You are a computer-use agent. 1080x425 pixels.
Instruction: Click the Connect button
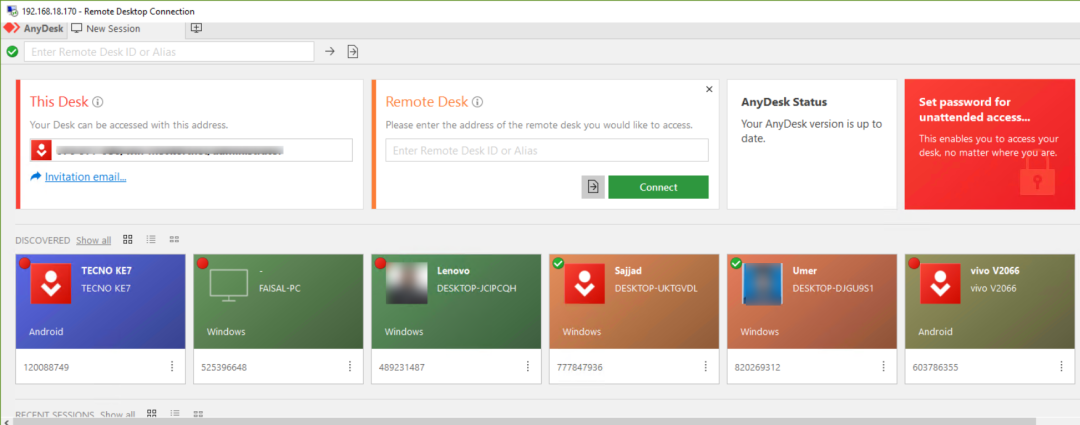(658, 187)
